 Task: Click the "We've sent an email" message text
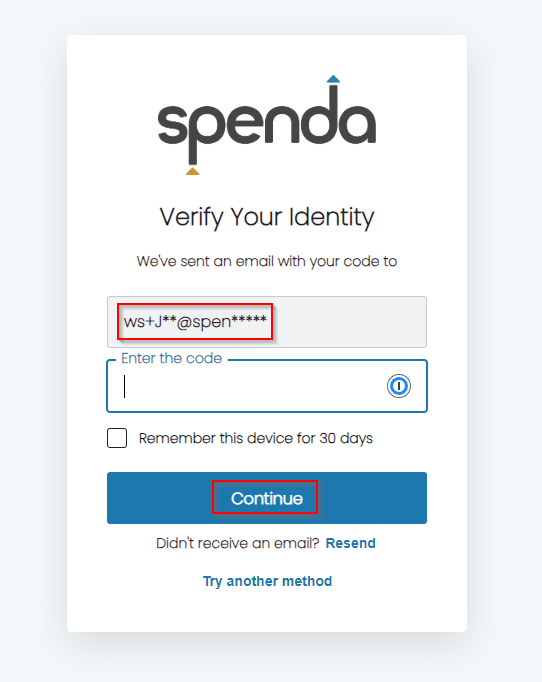click(267, 261)
